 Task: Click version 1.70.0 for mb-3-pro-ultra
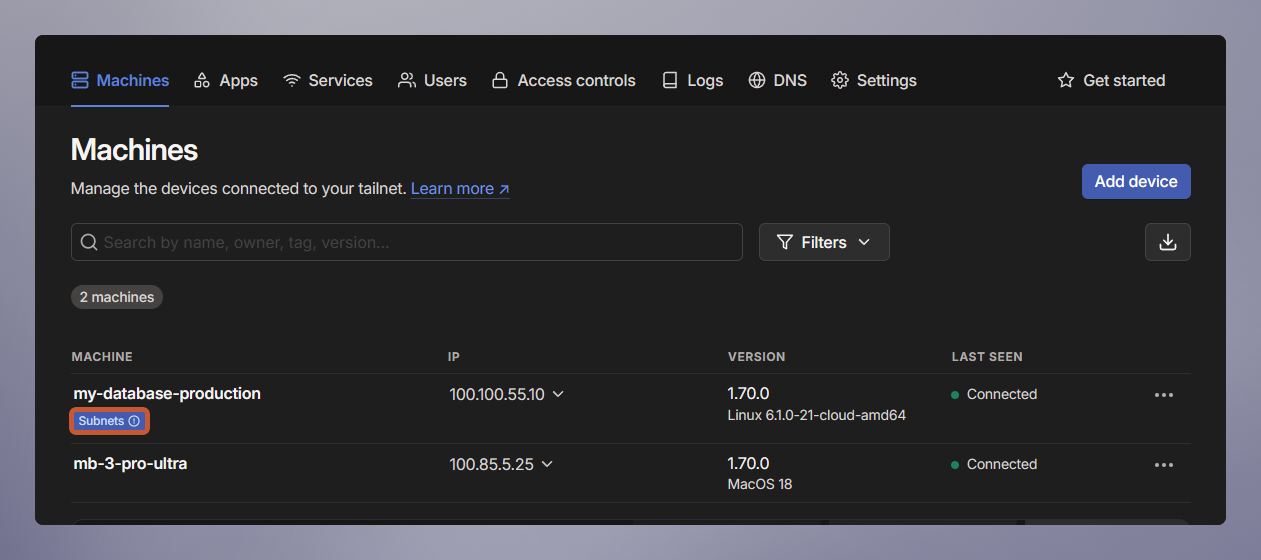pos(748,463)
